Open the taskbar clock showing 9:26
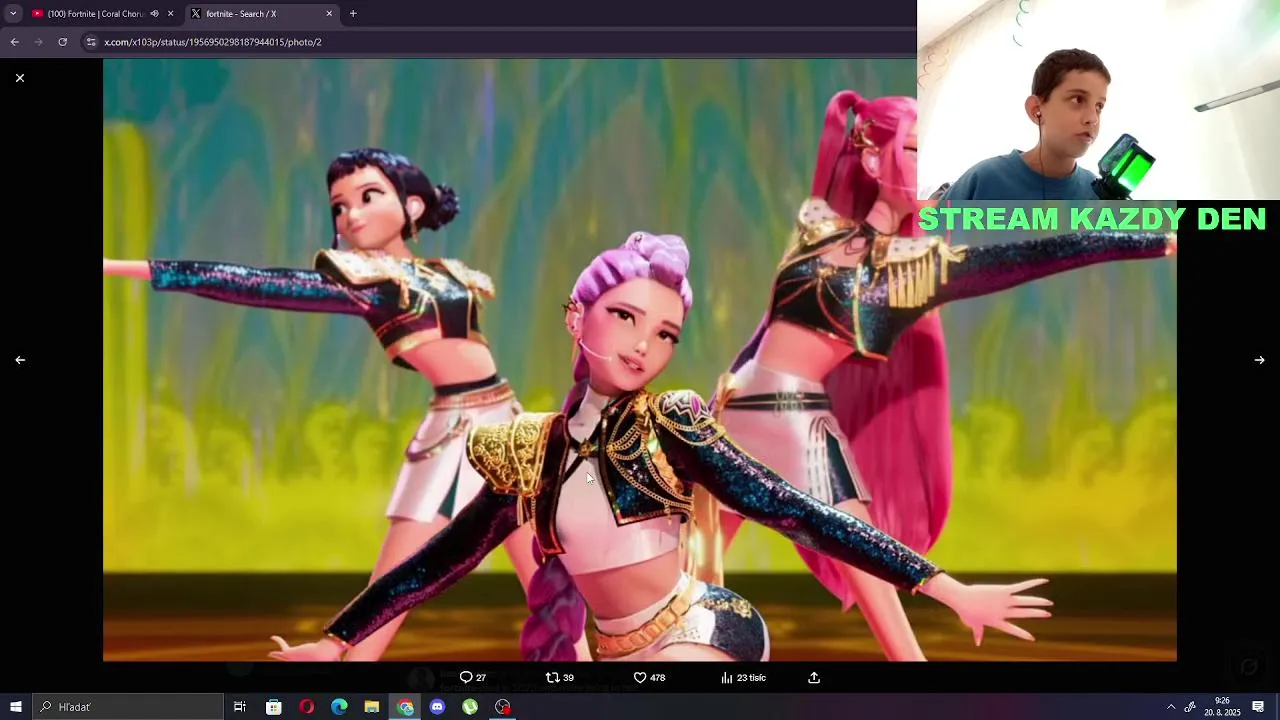The height and width of the screenshot is (720, 1280). click(x=1223, y=707)
